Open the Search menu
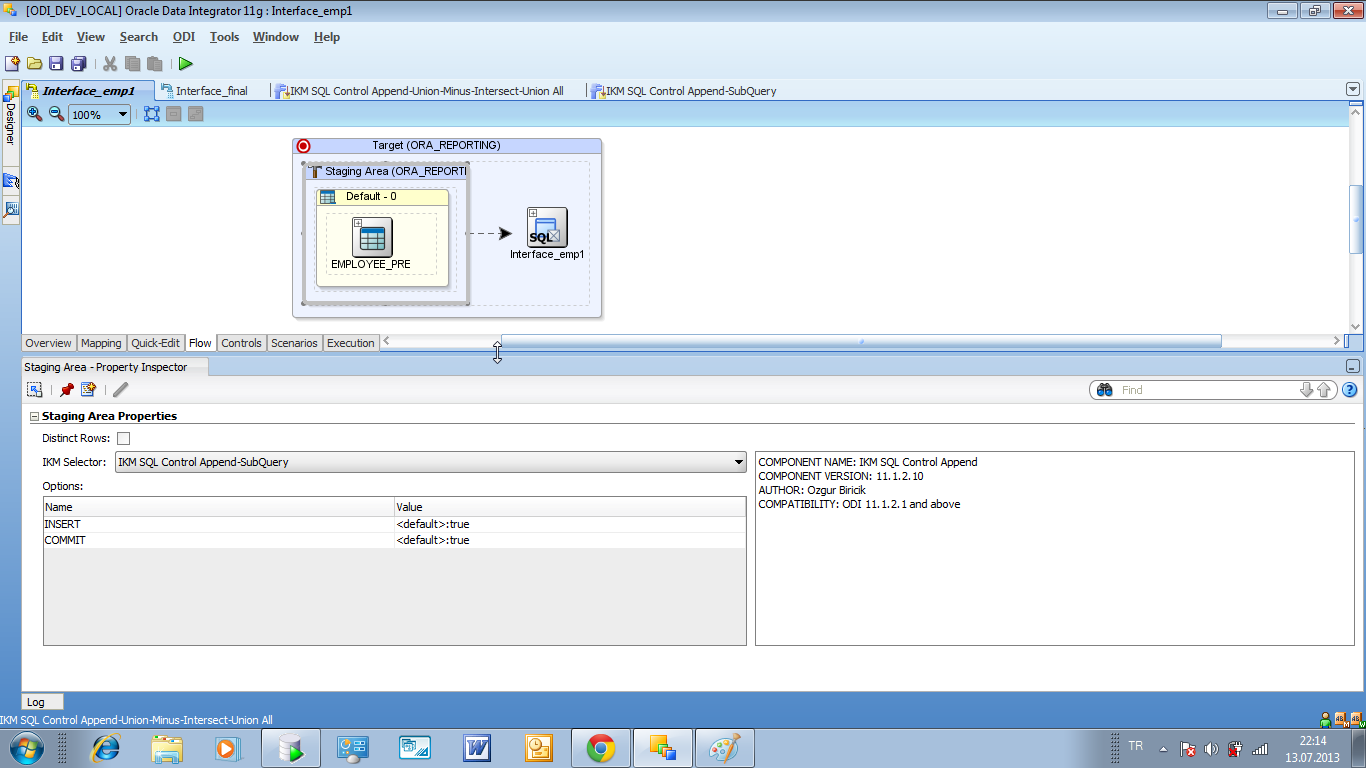Image resolution: width=1366 pixels, height=768 pixels. [x=139, y=37]
